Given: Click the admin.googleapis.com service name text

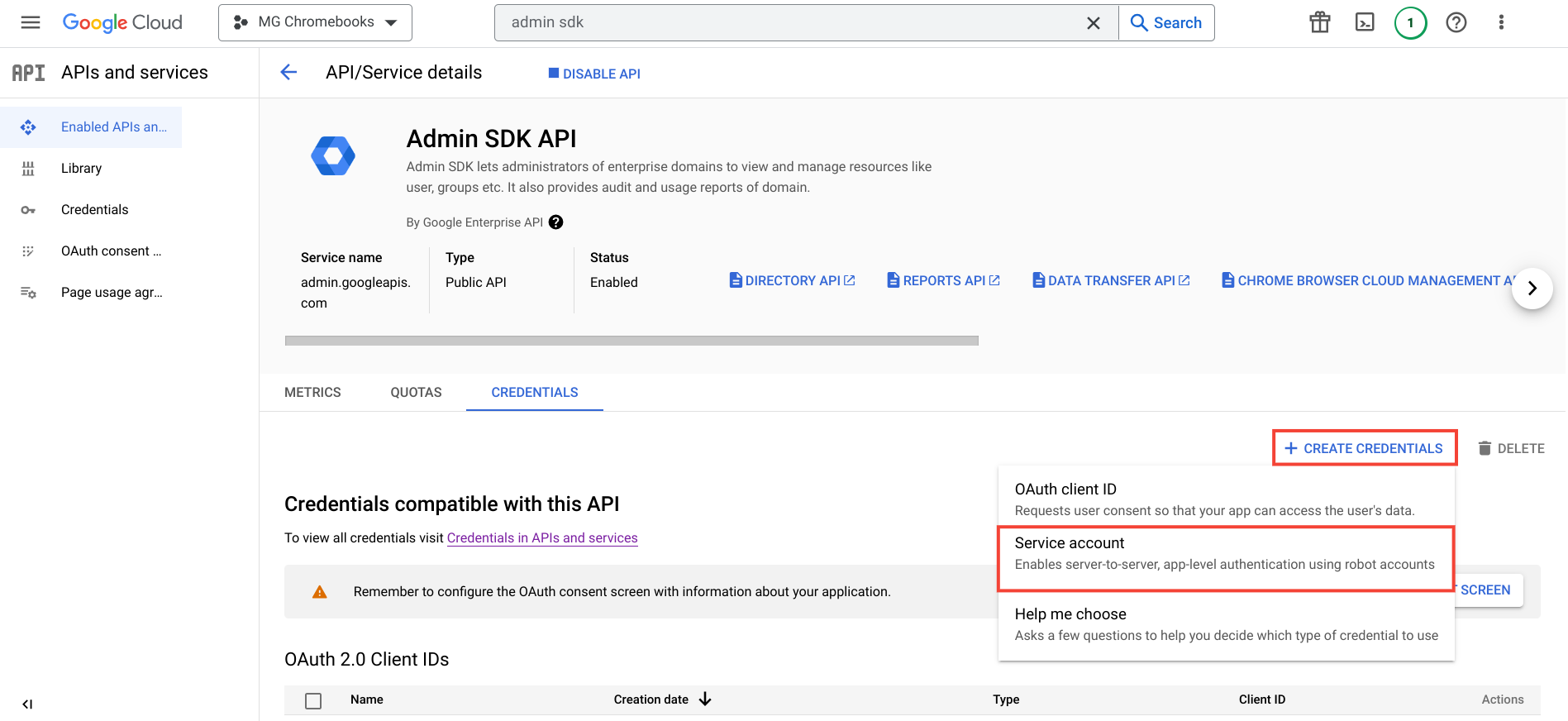Looking at the screenshot, I should click(355, 293).
